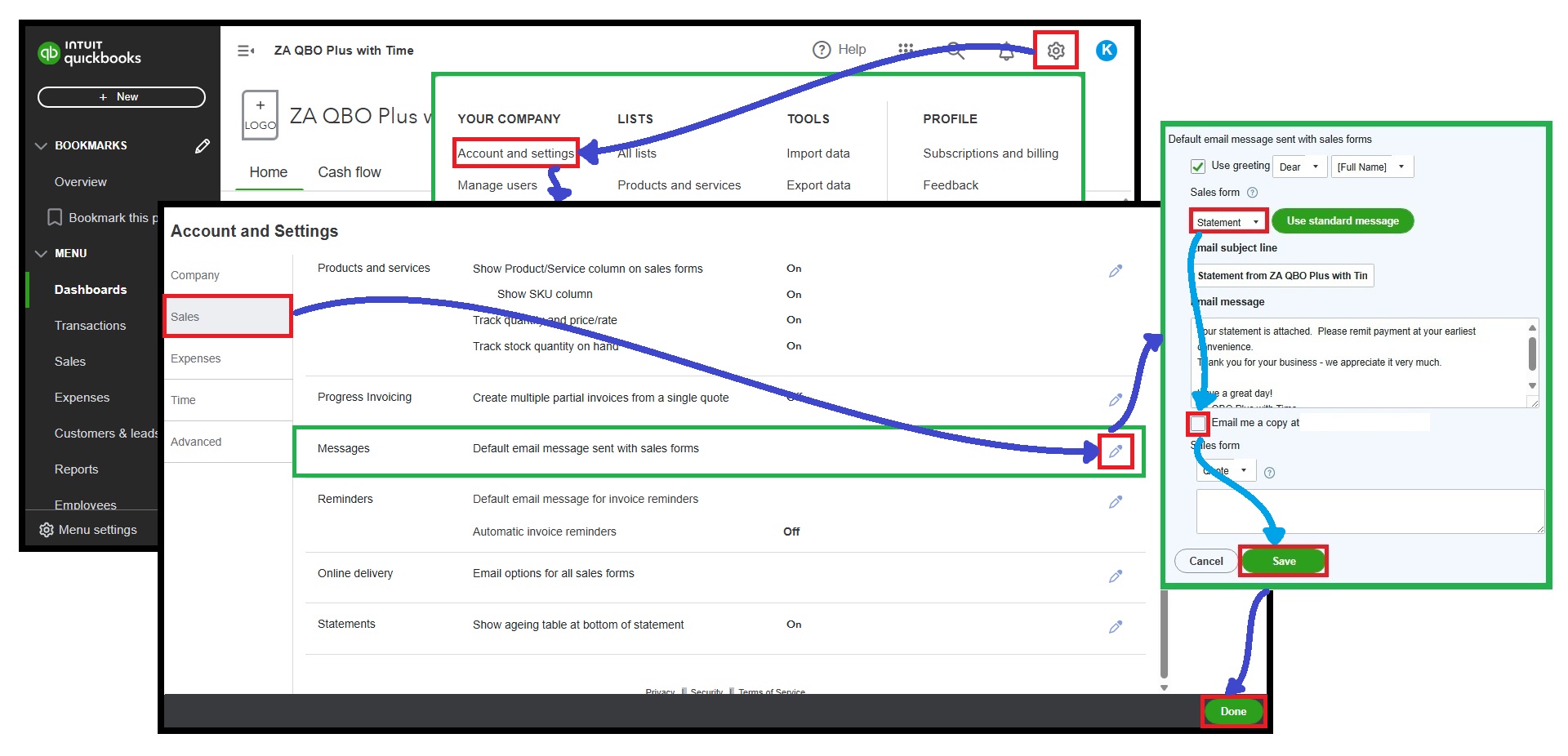The width and height of the screenshot is (1568, 756).
Task: Save the email message settings
Action: 1284,562
